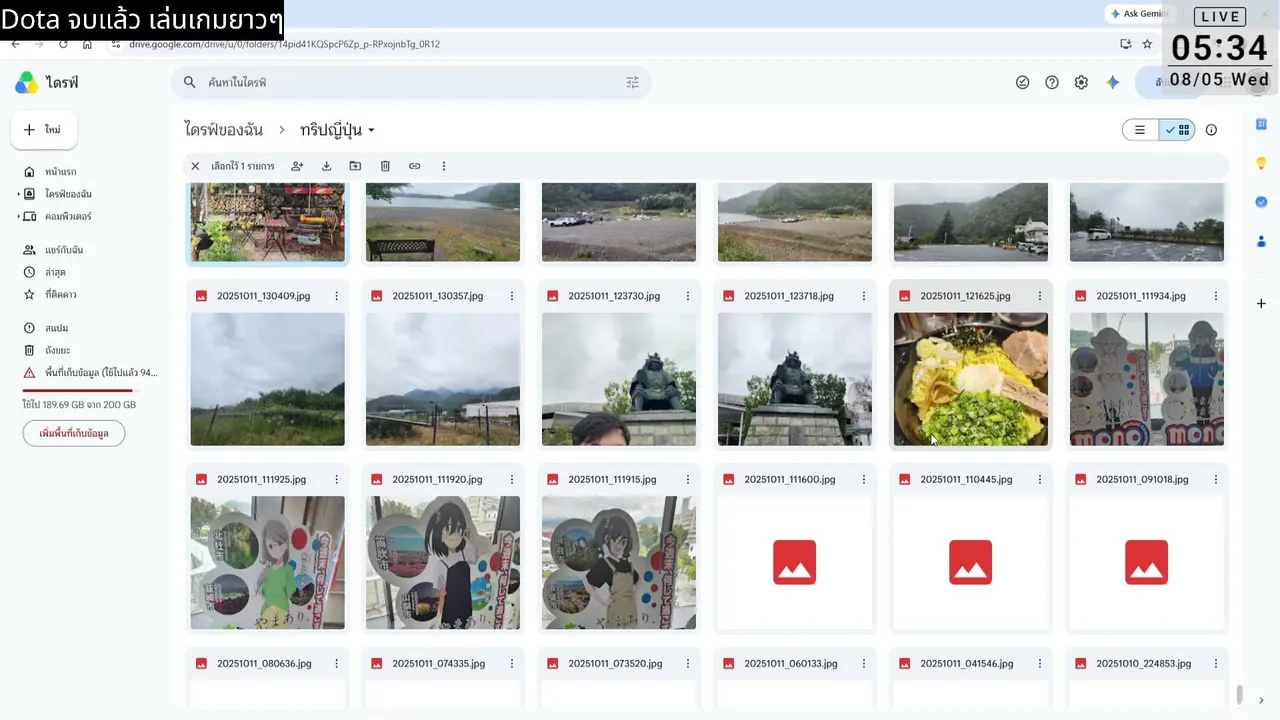Image resolution: width=1280 pixels, height=720 pixels.
Task: Open the Settings gear in Drive
Action: (1081, 83)
